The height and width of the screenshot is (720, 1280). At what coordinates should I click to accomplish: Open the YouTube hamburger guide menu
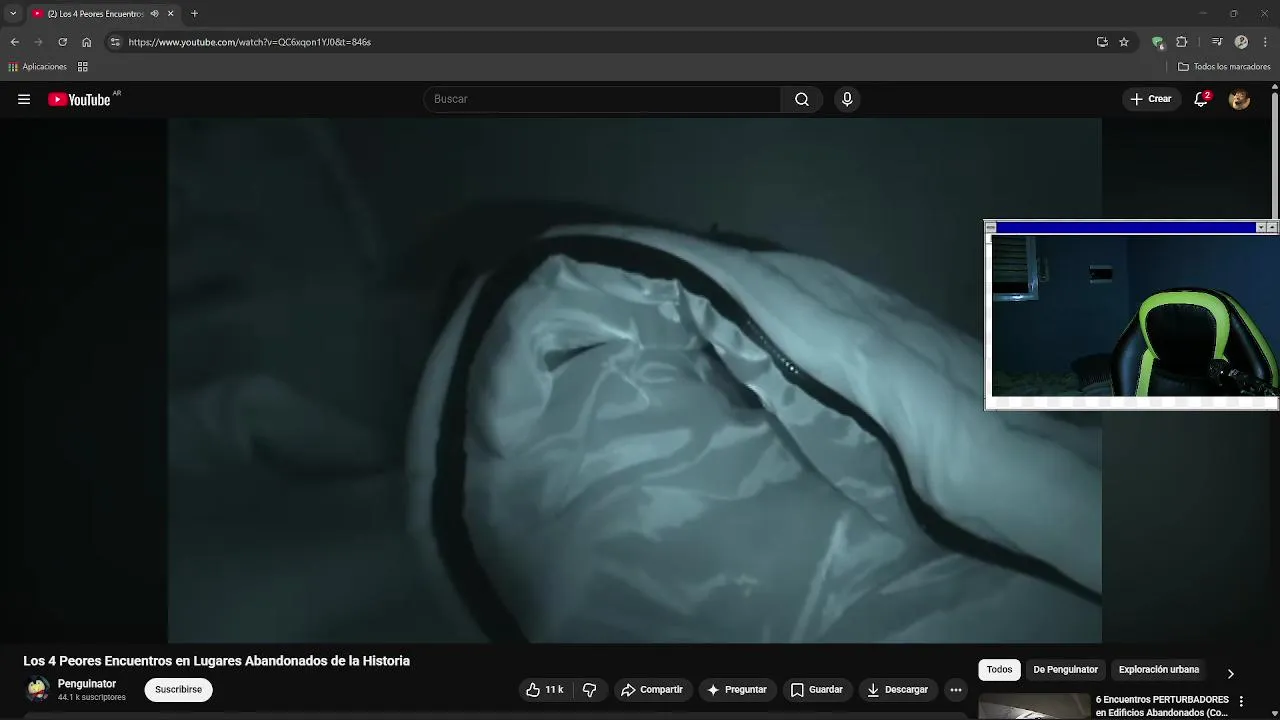click(24, 99)
